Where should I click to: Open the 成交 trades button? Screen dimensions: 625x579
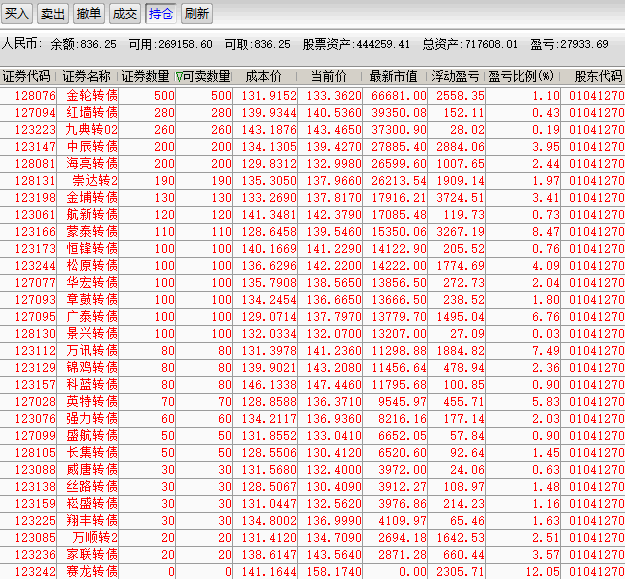coord(124,14)
